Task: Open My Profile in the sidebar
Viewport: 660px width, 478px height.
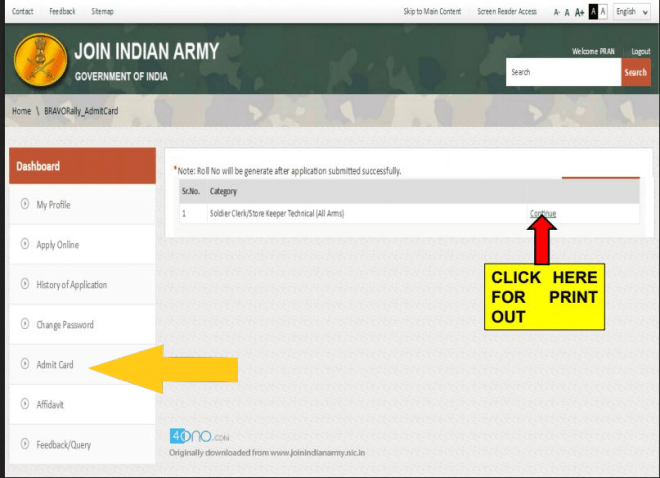Action: point(82,204)
